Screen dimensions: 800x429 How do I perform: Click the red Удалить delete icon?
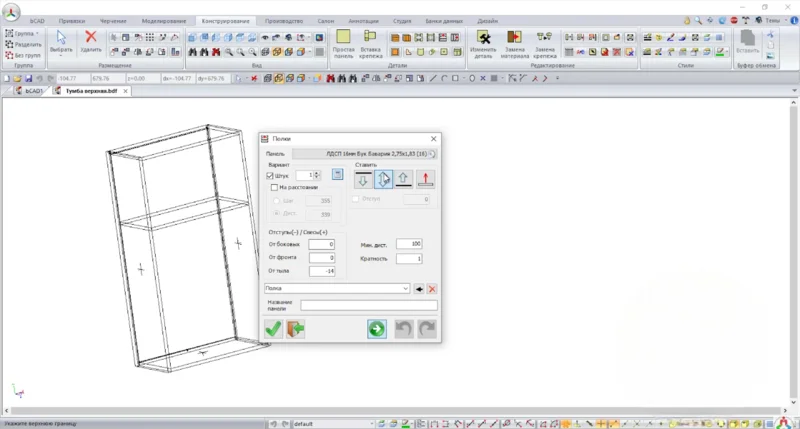click(90, 40)
